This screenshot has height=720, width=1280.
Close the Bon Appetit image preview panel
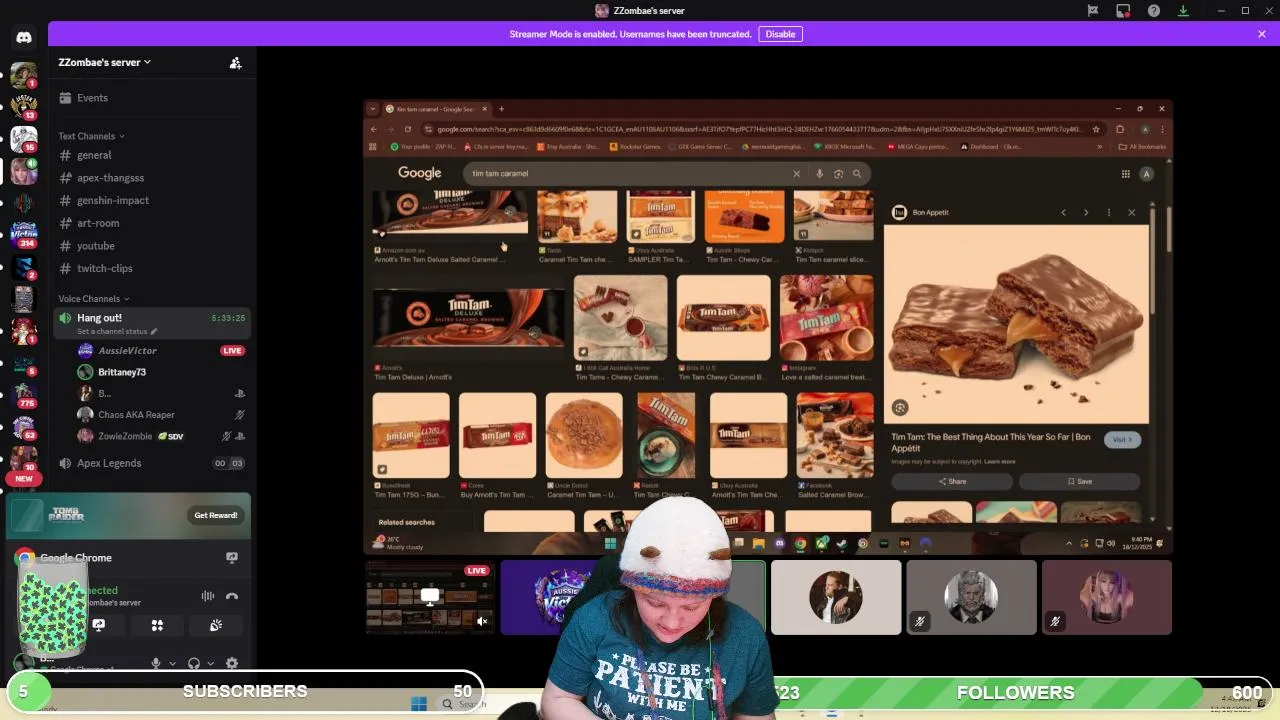click(x=1131, y=212)
